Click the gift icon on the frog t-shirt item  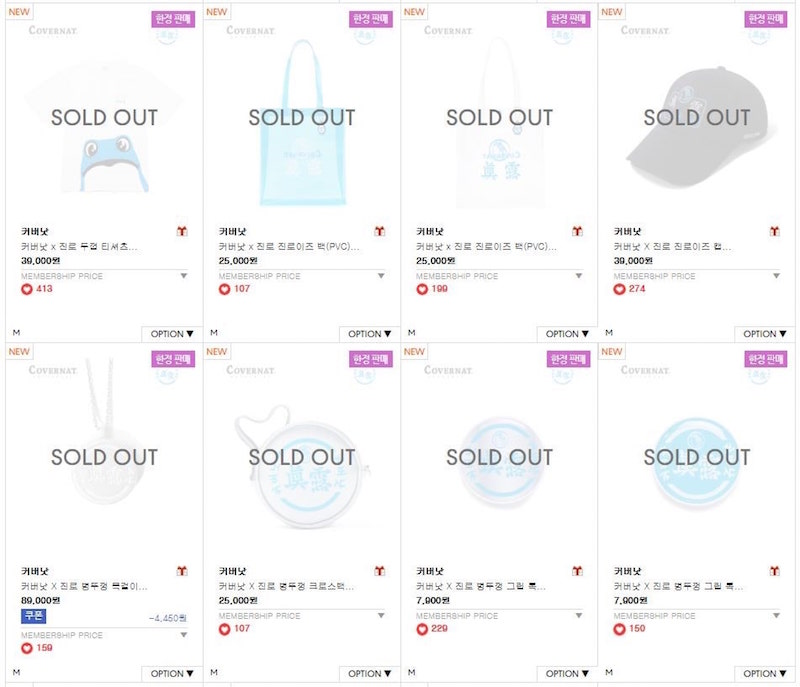[182, 232]
